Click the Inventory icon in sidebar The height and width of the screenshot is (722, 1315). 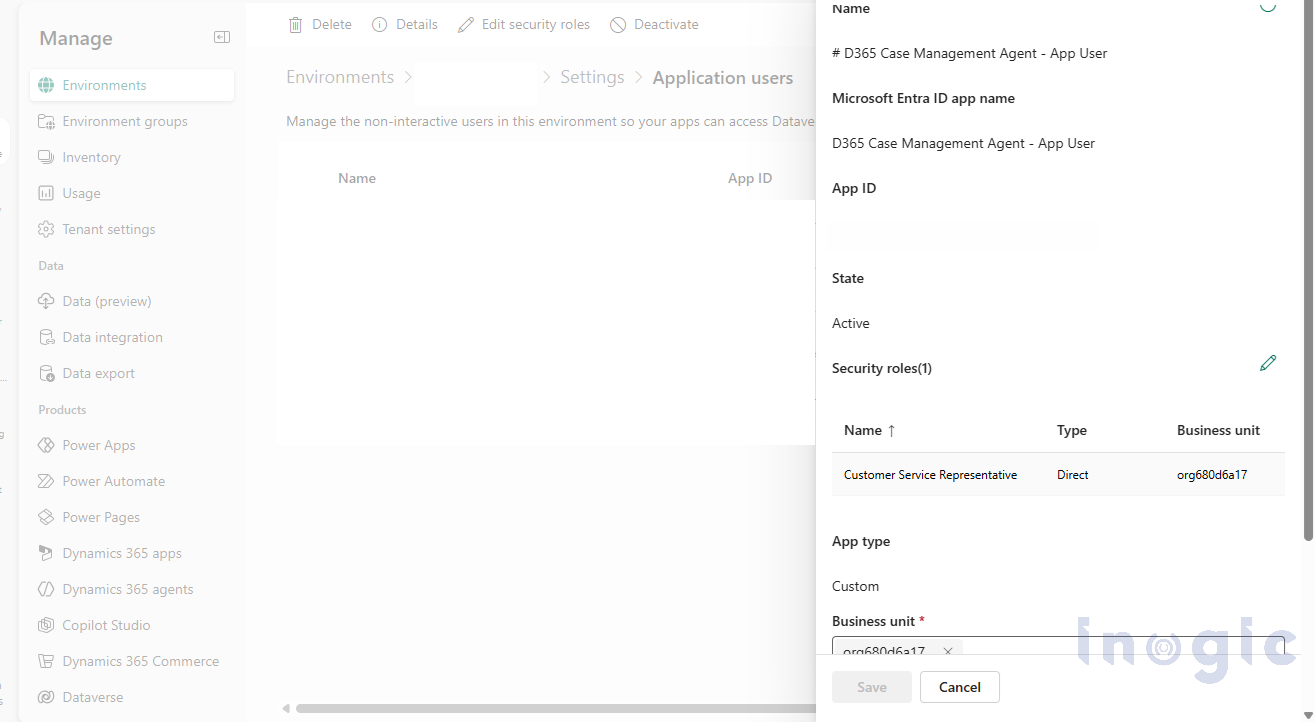[x=46, y=157]
